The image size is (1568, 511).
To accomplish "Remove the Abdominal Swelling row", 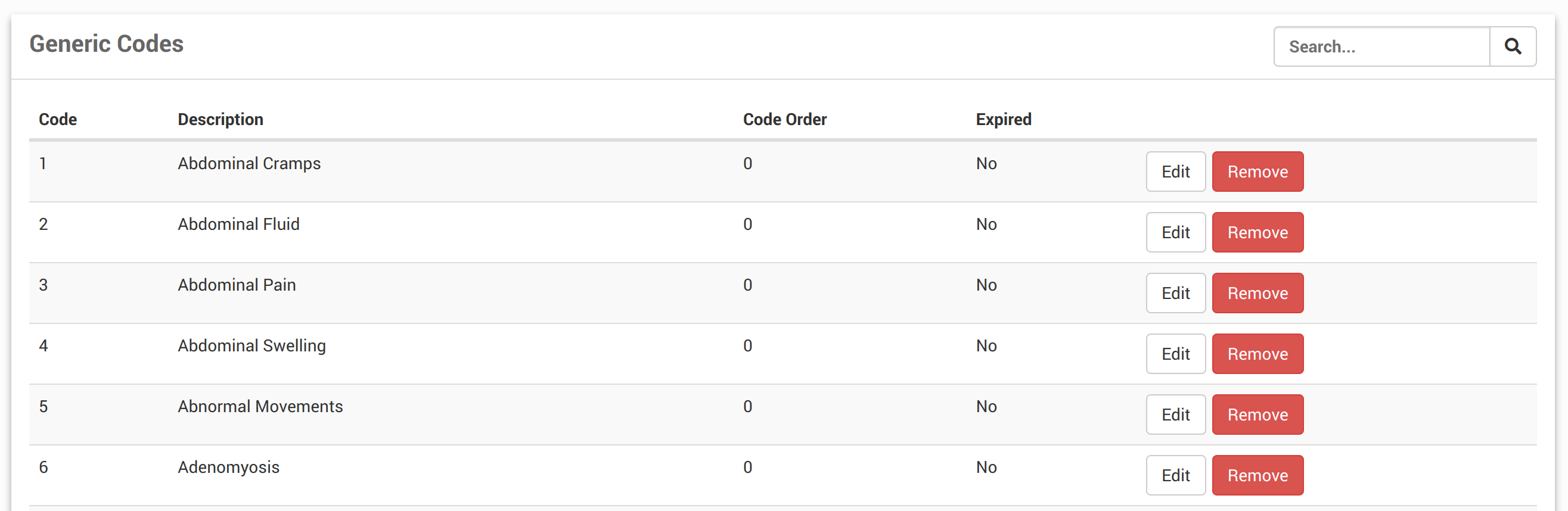I will 1257,354.
